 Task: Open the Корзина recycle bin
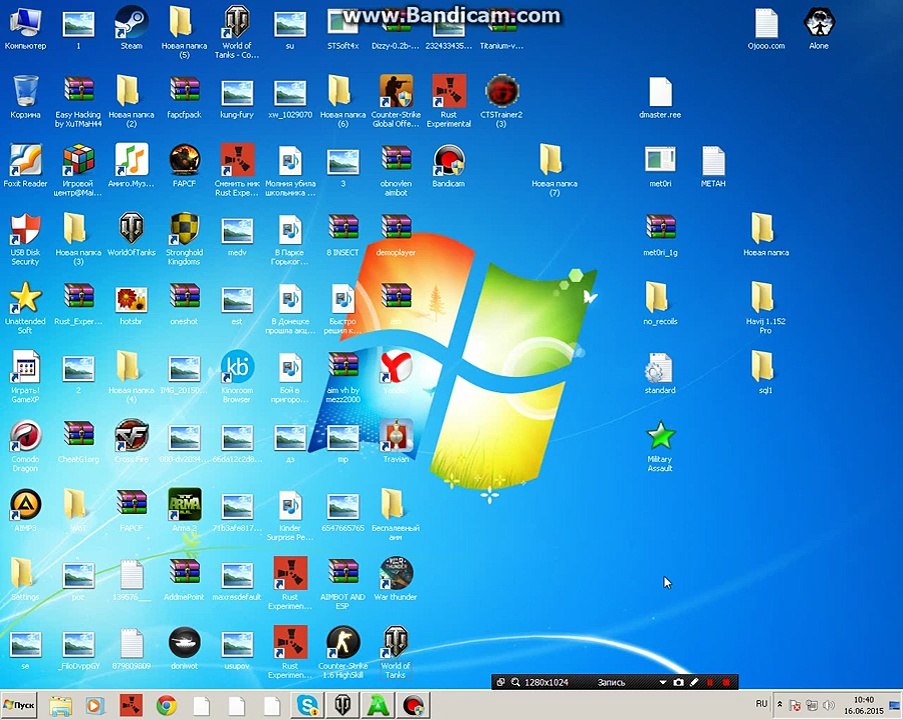[25, 97]
